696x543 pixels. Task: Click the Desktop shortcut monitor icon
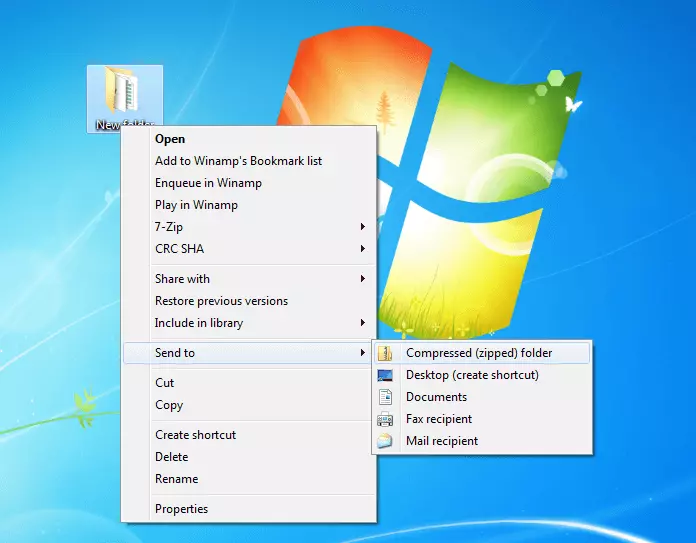tap(385, 375)
